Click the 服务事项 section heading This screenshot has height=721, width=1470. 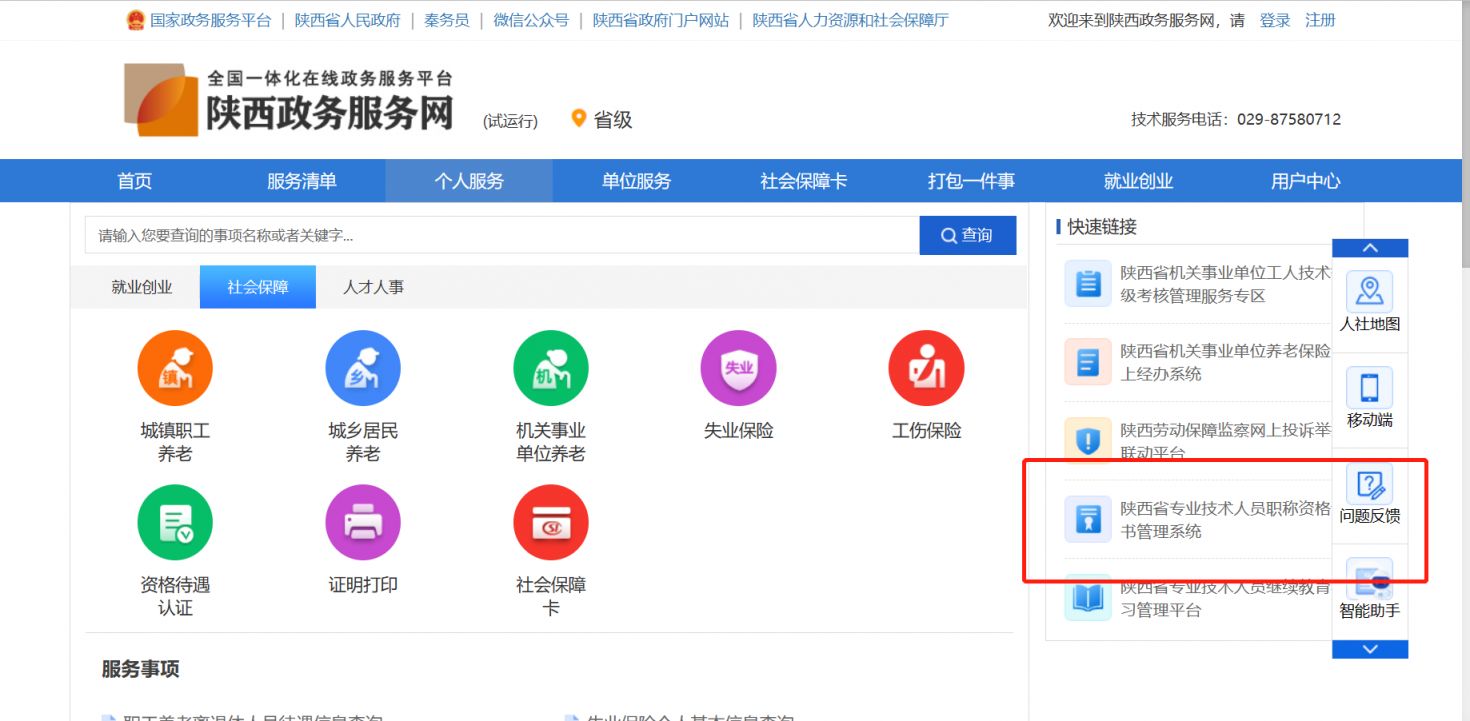pos(140,669)
